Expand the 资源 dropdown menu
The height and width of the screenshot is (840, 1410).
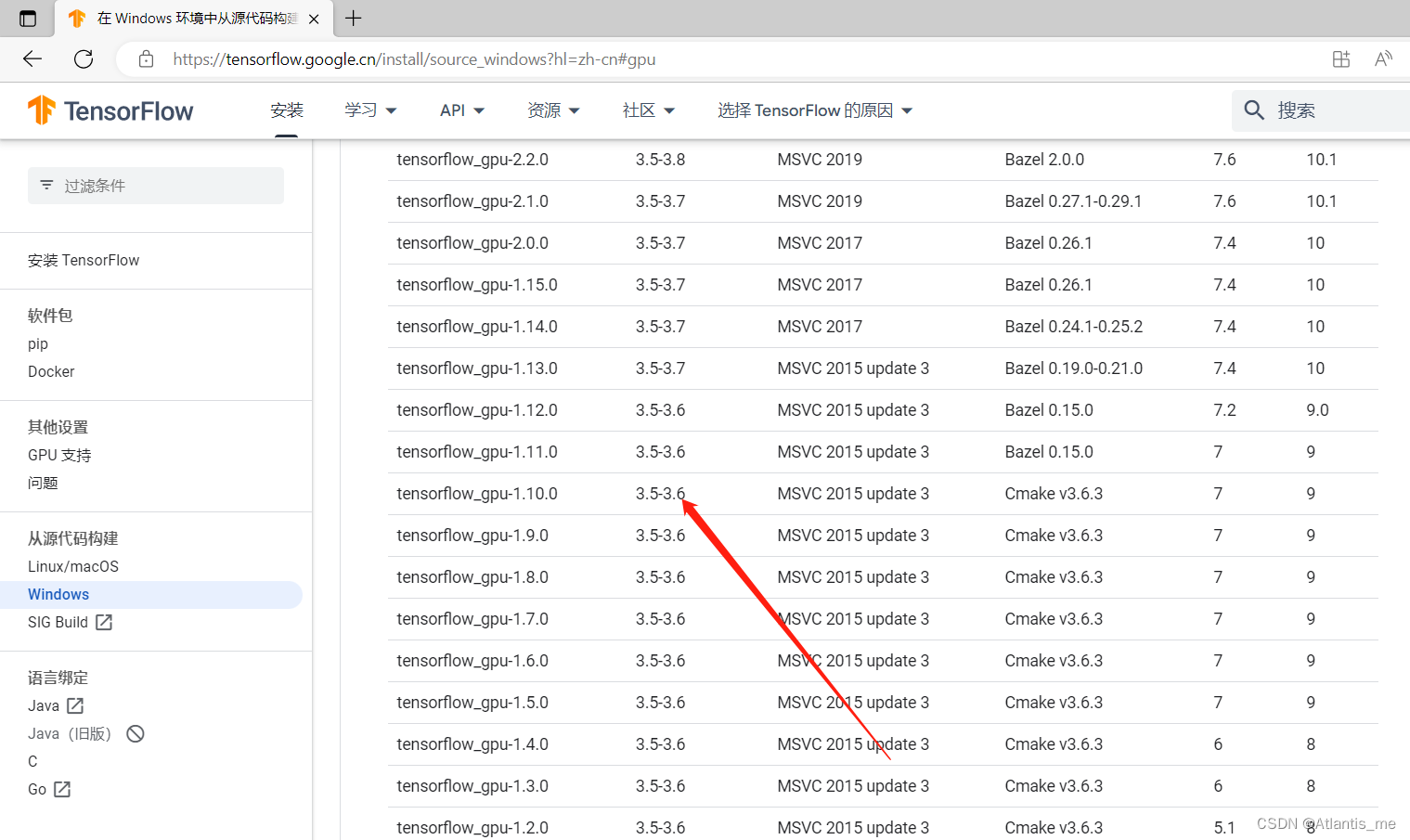pyautogui.click(x=553, y=110)
